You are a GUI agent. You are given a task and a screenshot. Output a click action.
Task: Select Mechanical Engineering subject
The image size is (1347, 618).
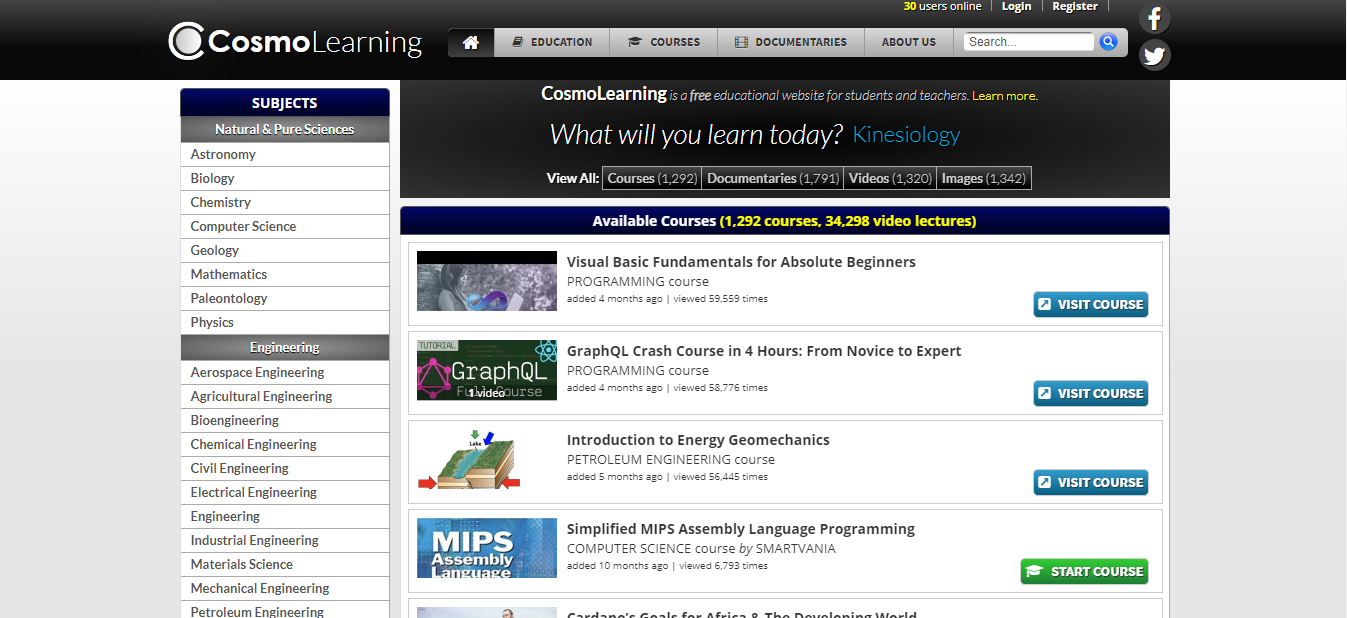[285, 588]
